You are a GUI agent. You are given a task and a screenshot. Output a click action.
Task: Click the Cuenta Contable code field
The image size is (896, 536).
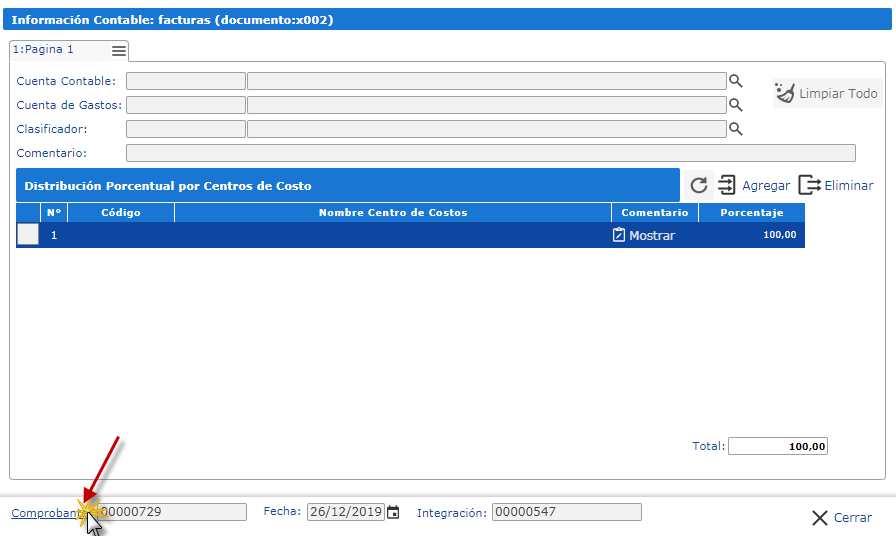click(185, 81)
